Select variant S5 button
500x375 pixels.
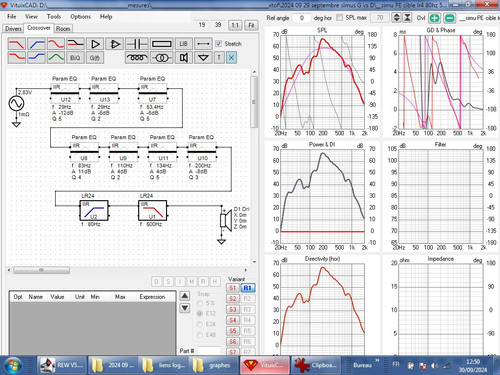[x=233, y=331]
